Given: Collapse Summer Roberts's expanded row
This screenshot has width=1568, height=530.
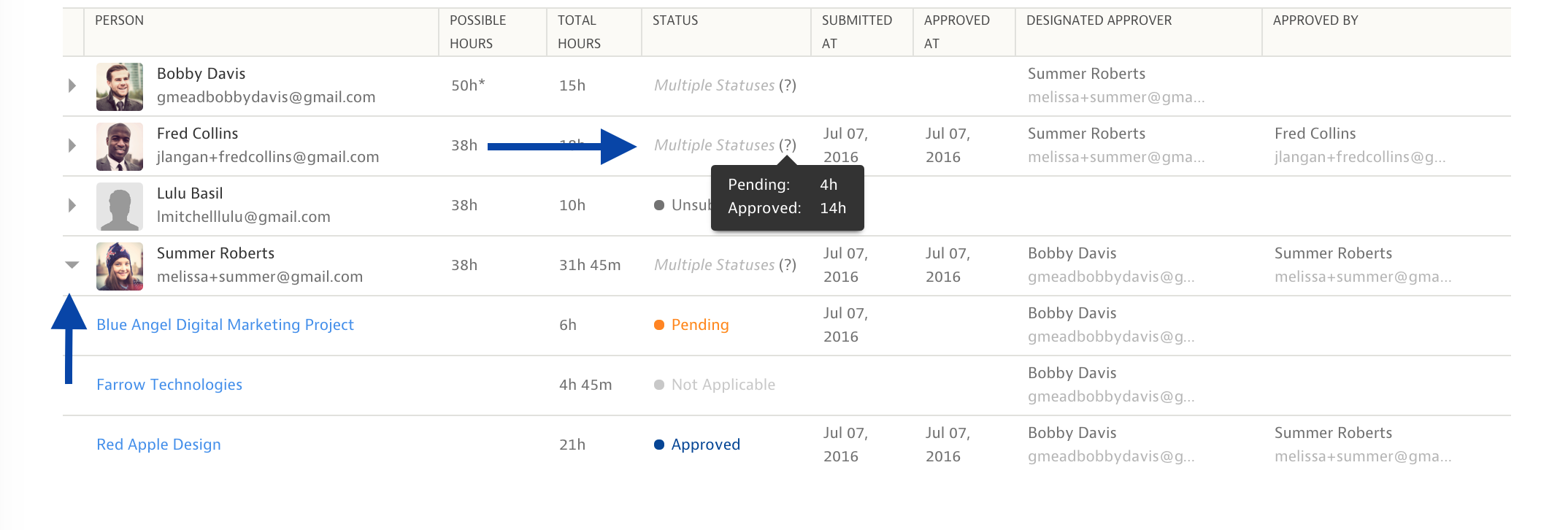Looking at the screenshot, I should pos(72,265).
